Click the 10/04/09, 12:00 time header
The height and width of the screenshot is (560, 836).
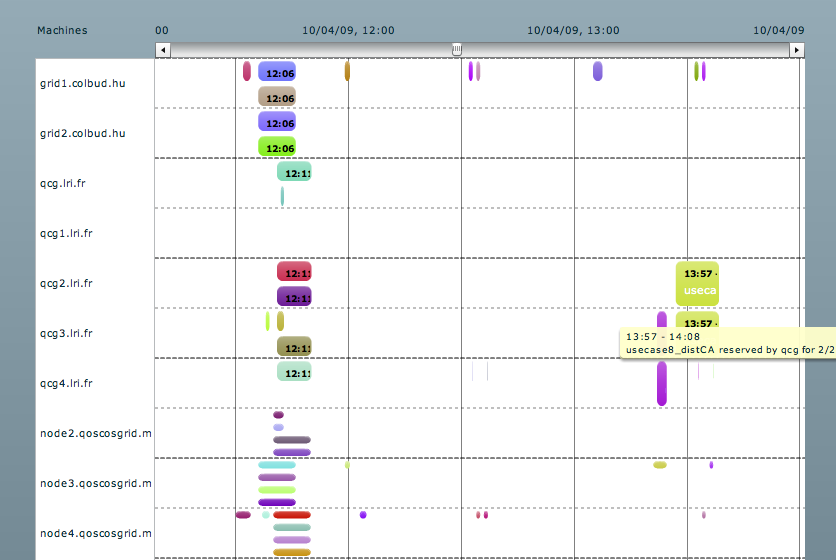pos(348,30)
